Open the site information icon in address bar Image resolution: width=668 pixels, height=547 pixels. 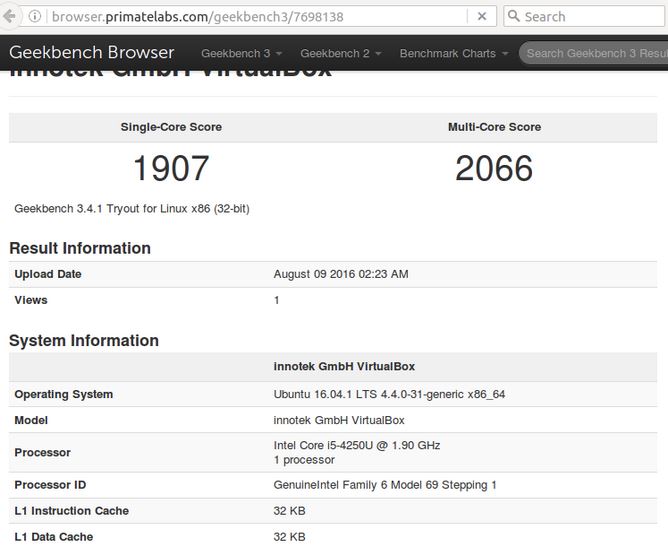click(x=35, y=16)
